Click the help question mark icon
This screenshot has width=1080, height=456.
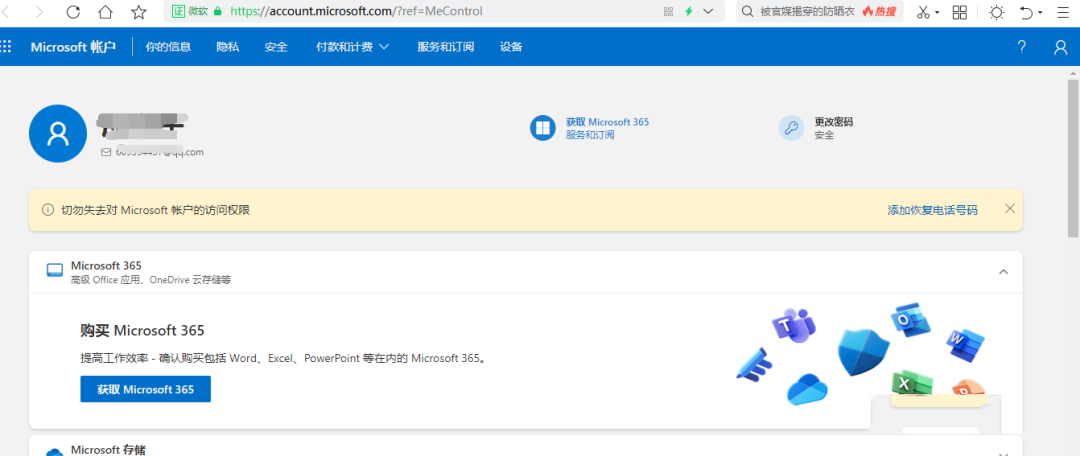pyautogui.click(x=1021, y=47)
